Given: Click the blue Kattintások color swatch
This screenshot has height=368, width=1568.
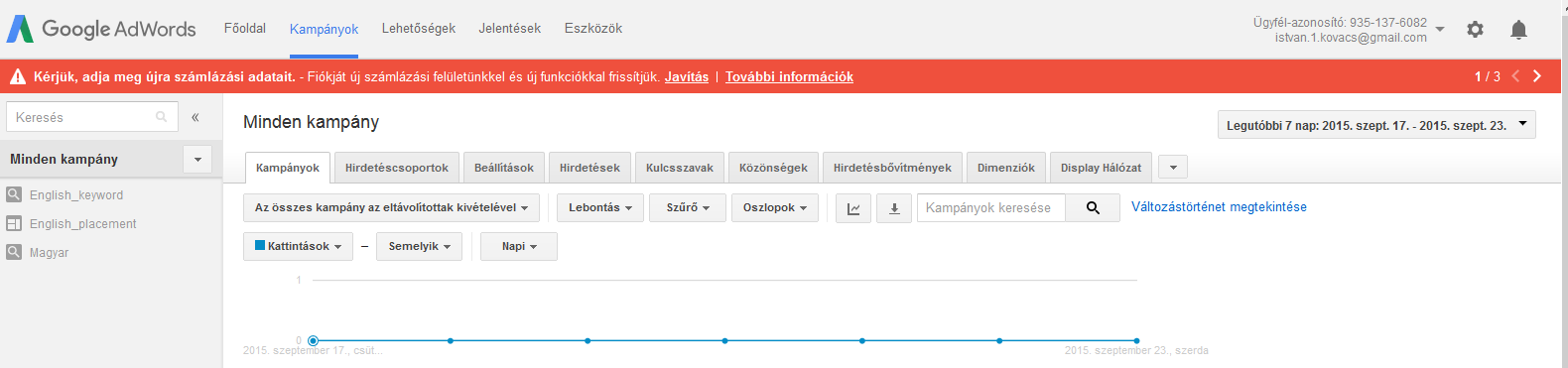Looking at the screenshot, I should (260, 245).
